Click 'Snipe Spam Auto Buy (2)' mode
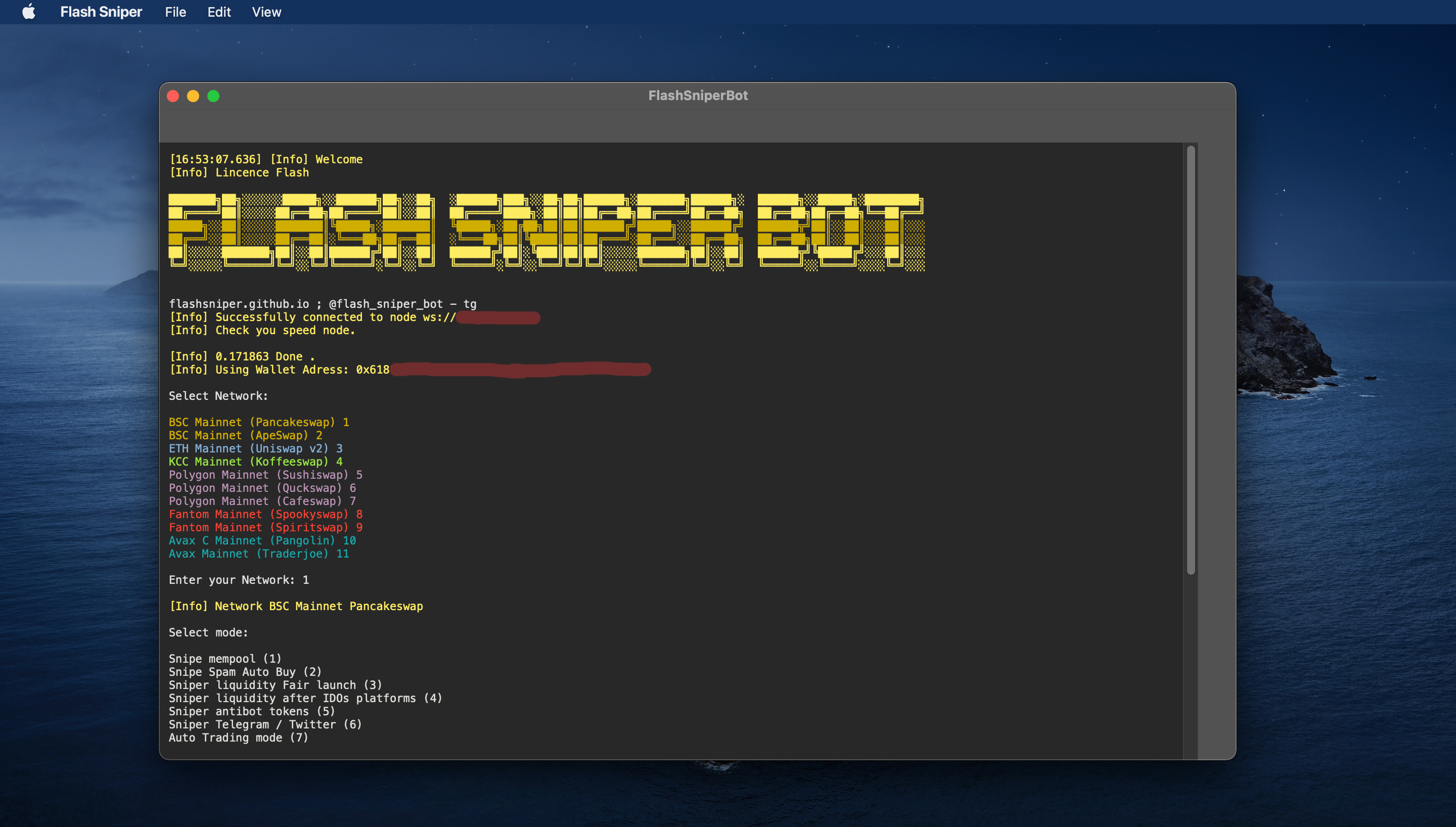 [245, 672]
